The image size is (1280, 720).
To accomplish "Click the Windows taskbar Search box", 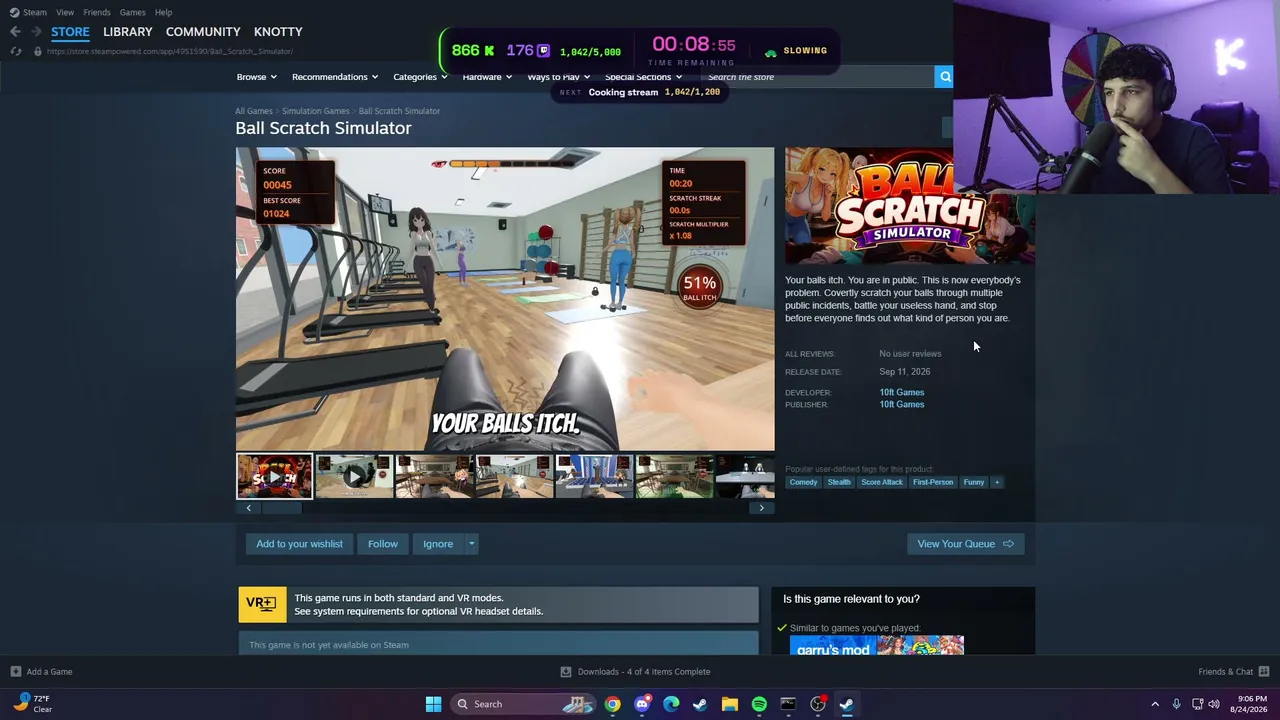I will [x=524, y=704].
